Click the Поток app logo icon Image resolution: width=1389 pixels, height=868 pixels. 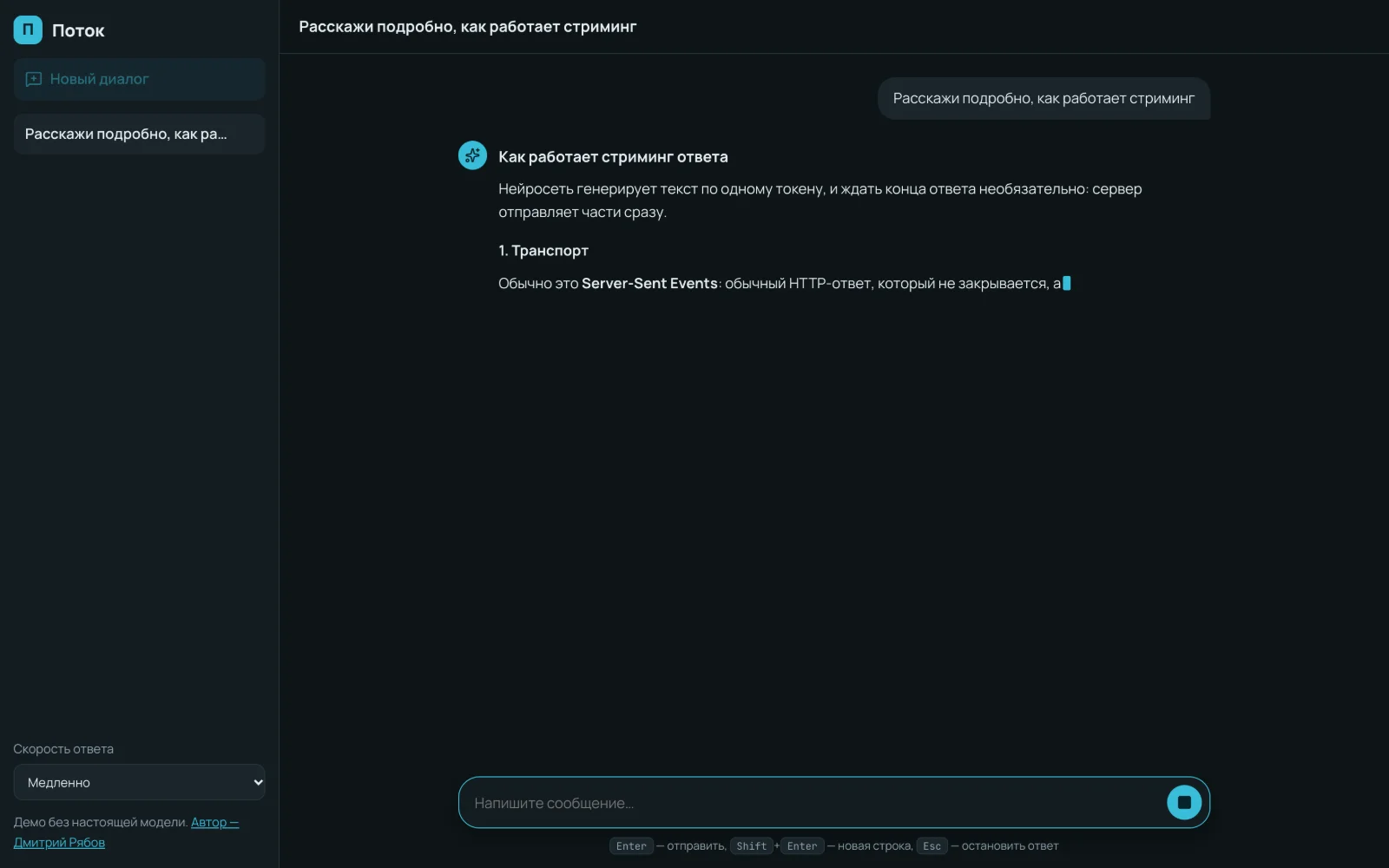tap(28, 30)
